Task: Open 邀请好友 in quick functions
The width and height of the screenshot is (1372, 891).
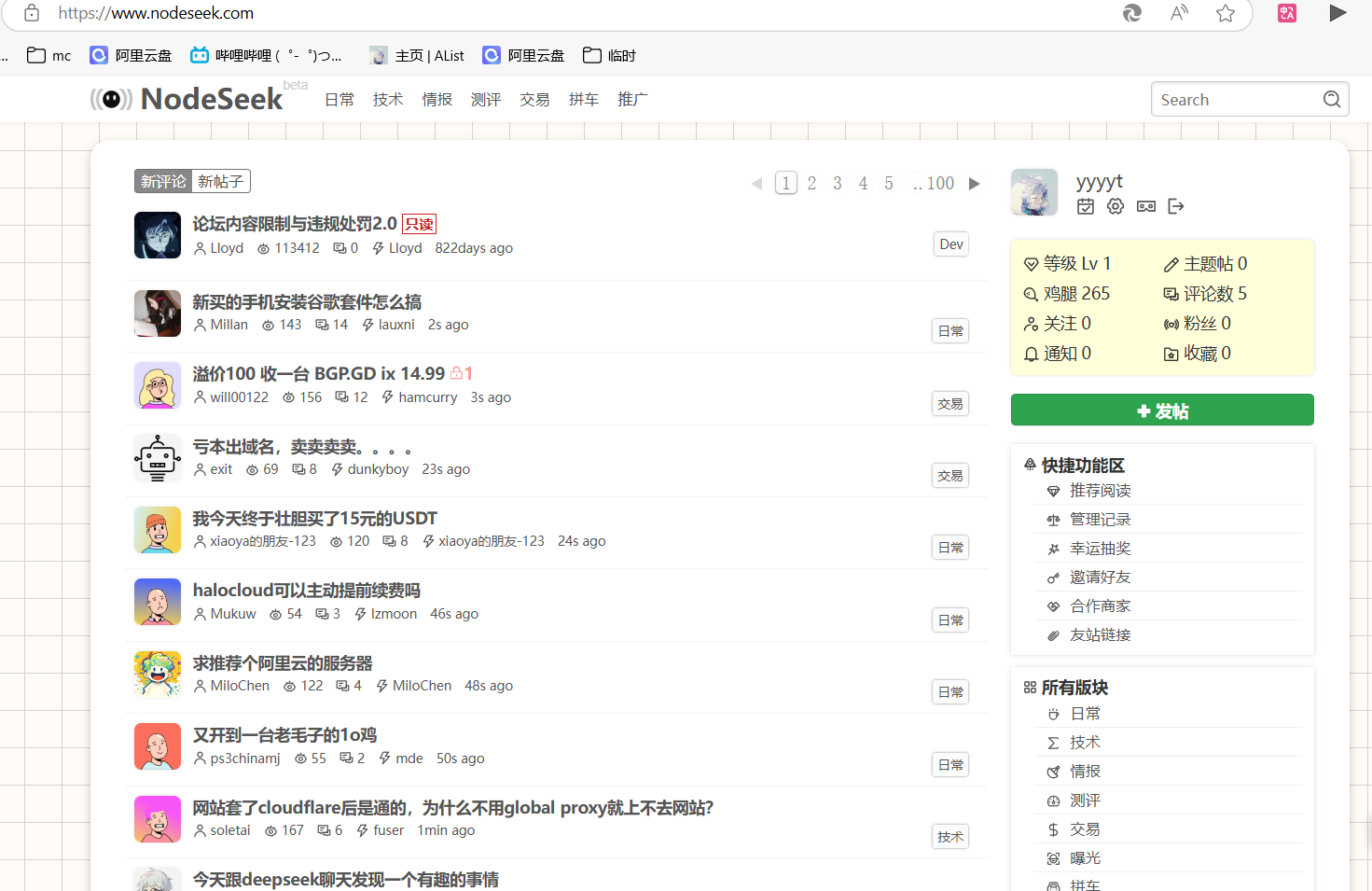Action: click(1100, 577)
